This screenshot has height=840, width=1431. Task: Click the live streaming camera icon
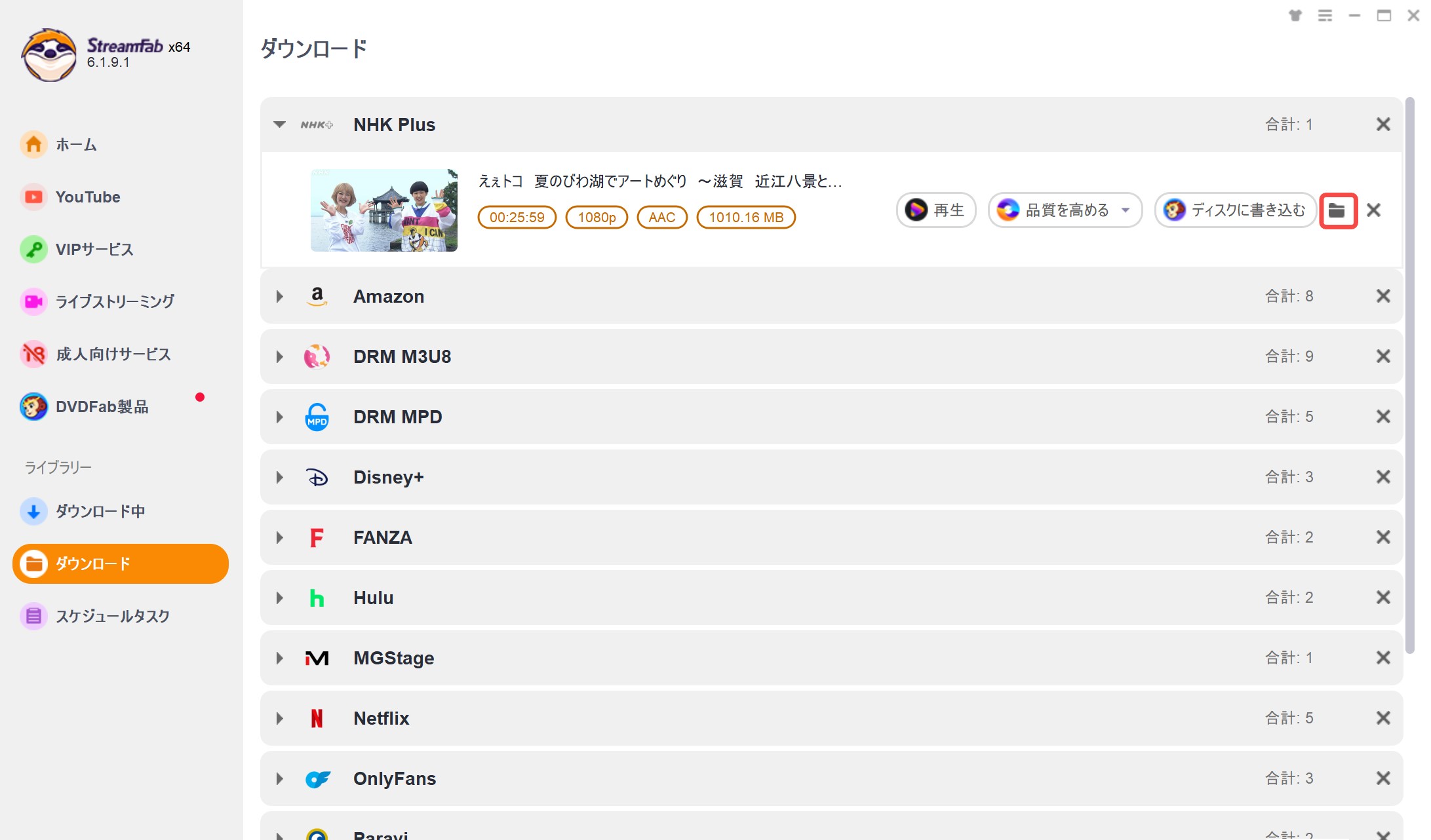pos(33,301)
